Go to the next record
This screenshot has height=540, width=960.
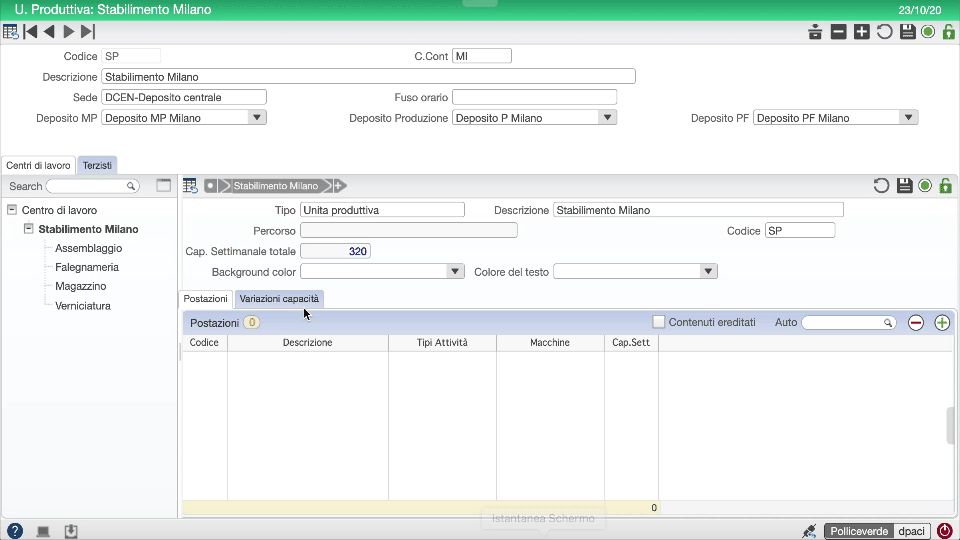point(69,32)
